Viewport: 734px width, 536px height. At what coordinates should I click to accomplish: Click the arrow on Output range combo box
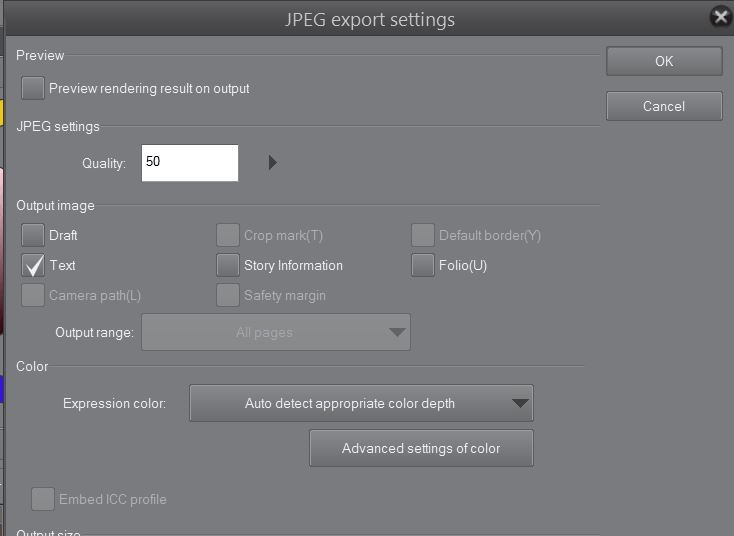click(397, 333)
